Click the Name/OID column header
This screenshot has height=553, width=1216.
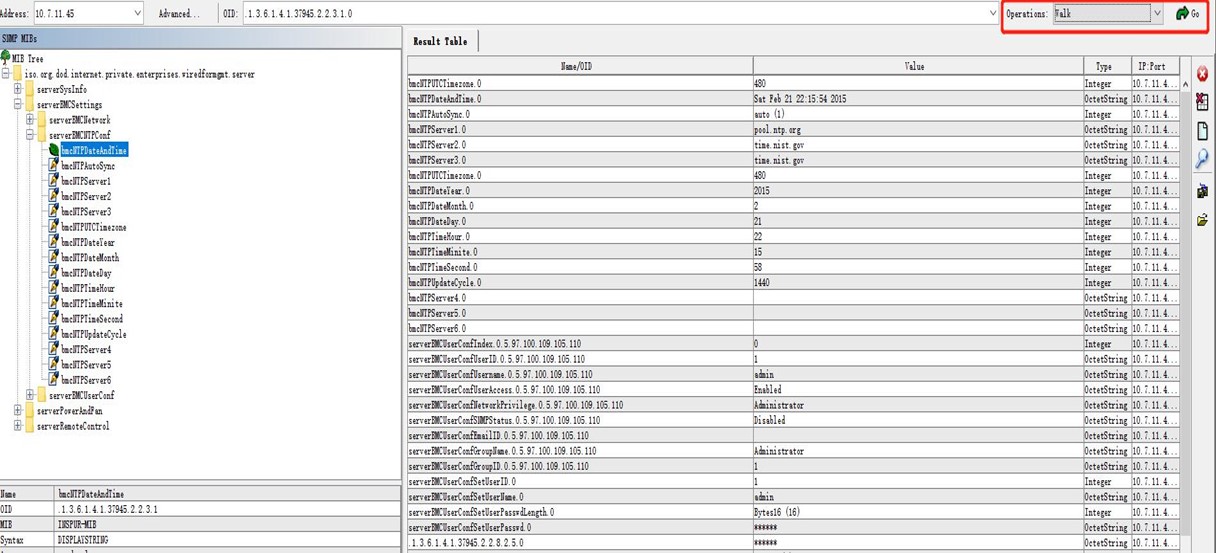(580, 66)
